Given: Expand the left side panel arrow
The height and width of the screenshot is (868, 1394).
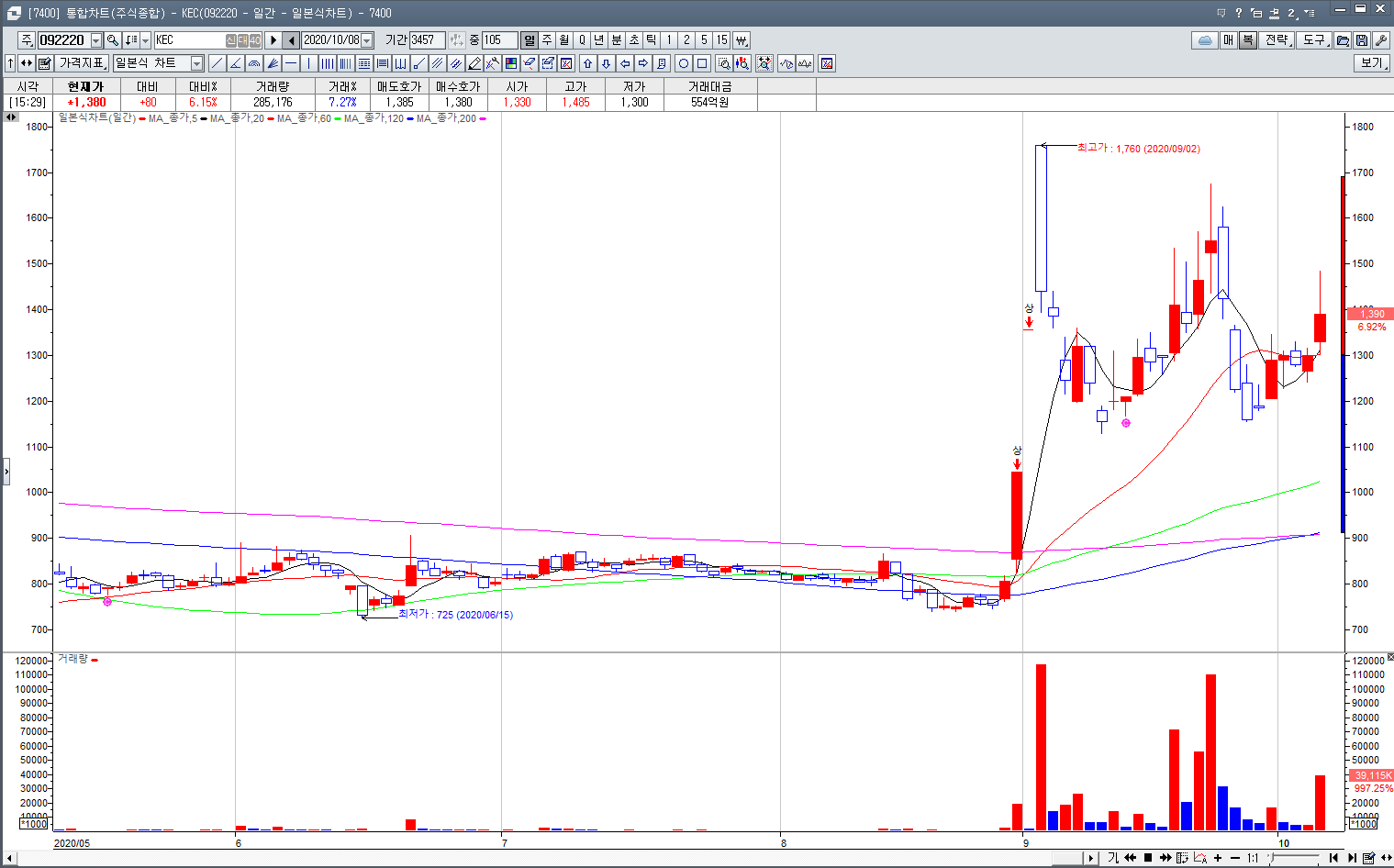Looking at the screenshot, I should tap(6, 473).
